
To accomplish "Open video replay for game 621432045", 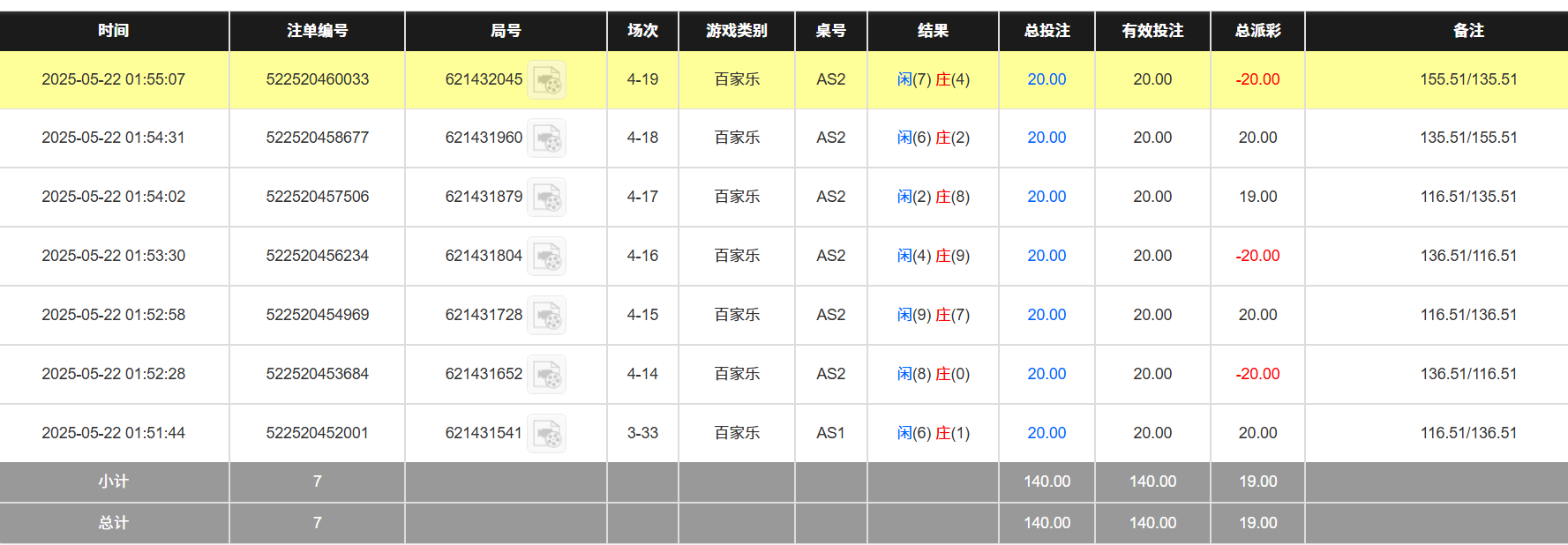I will pyautogui.click(x=546, y=78).
